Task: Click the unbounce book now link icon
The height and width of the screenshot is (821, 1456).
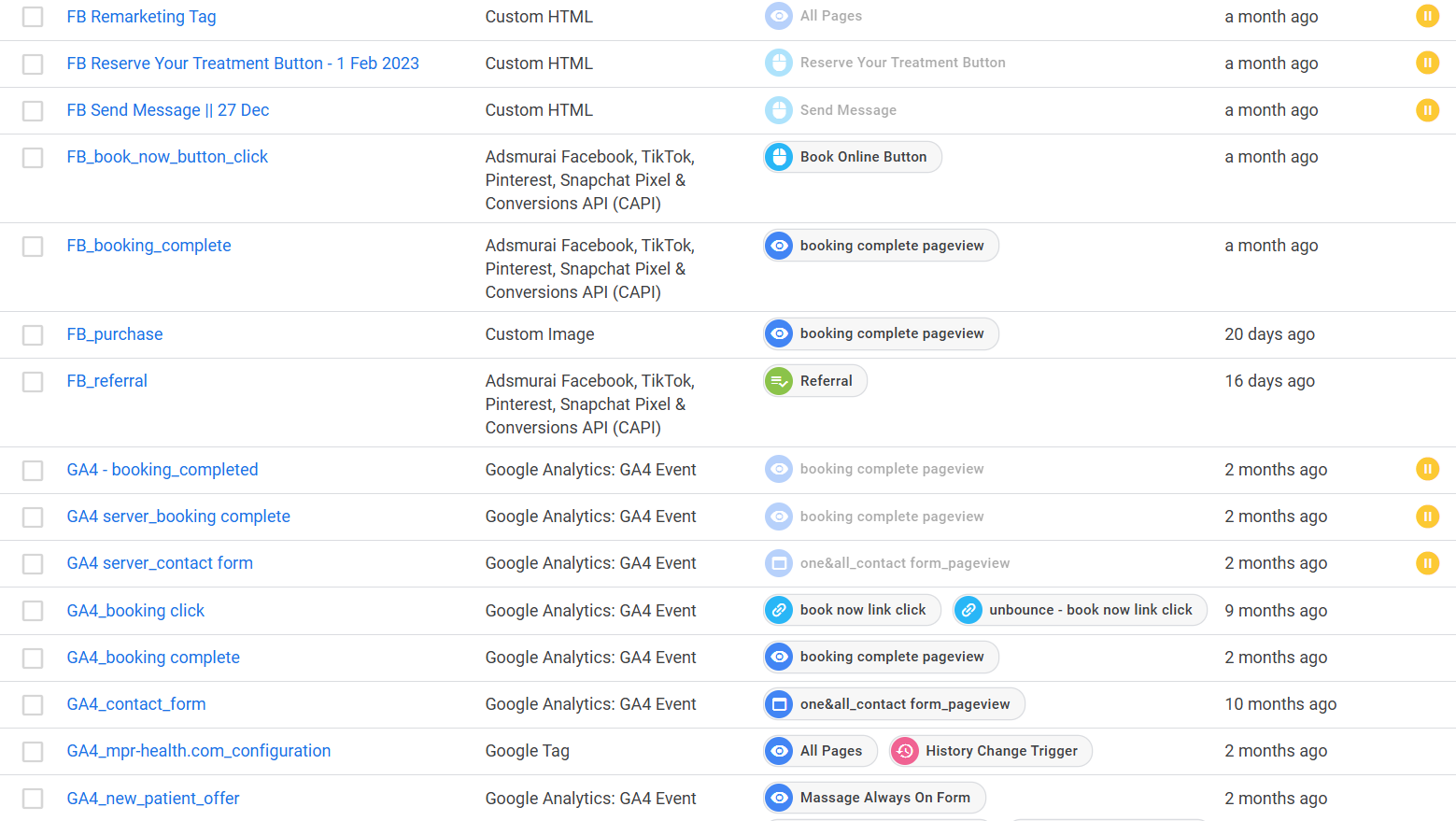Action: (968, 610)
